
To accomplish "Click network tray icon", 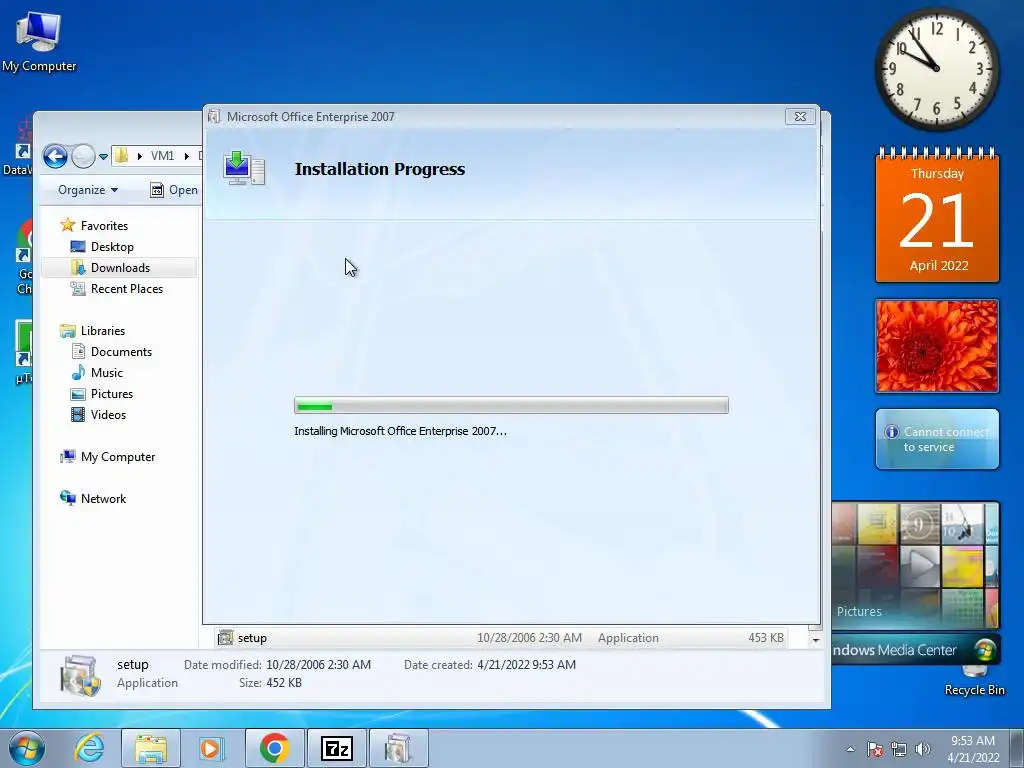I will coord(899,749).
